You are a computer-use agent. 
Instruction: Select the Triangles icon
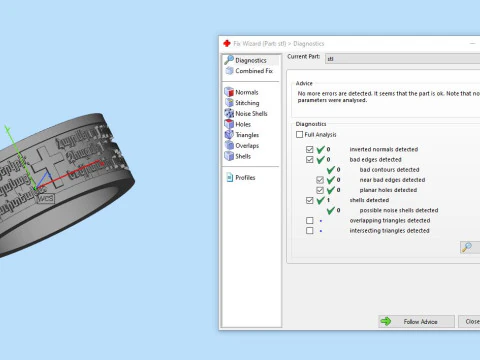(x=229, y=135)
